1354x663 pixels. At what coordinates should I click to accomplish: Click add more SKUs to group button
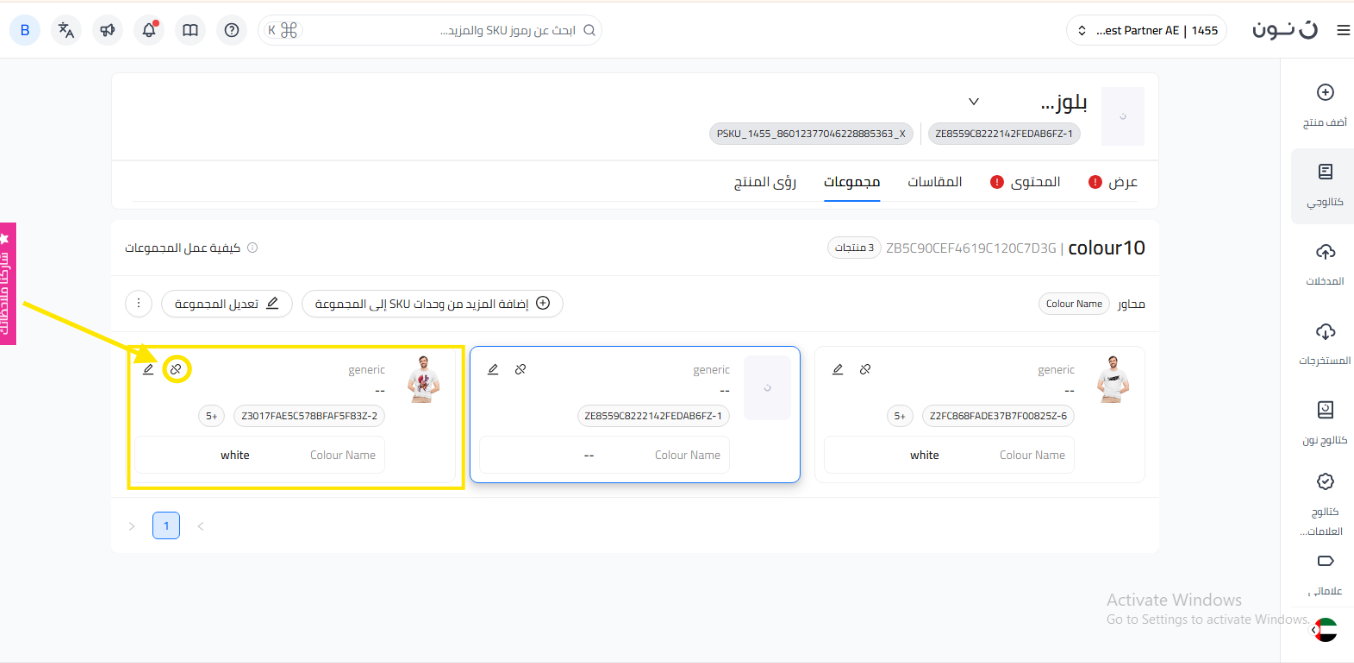pyautogui.click(x=432, y=303)
